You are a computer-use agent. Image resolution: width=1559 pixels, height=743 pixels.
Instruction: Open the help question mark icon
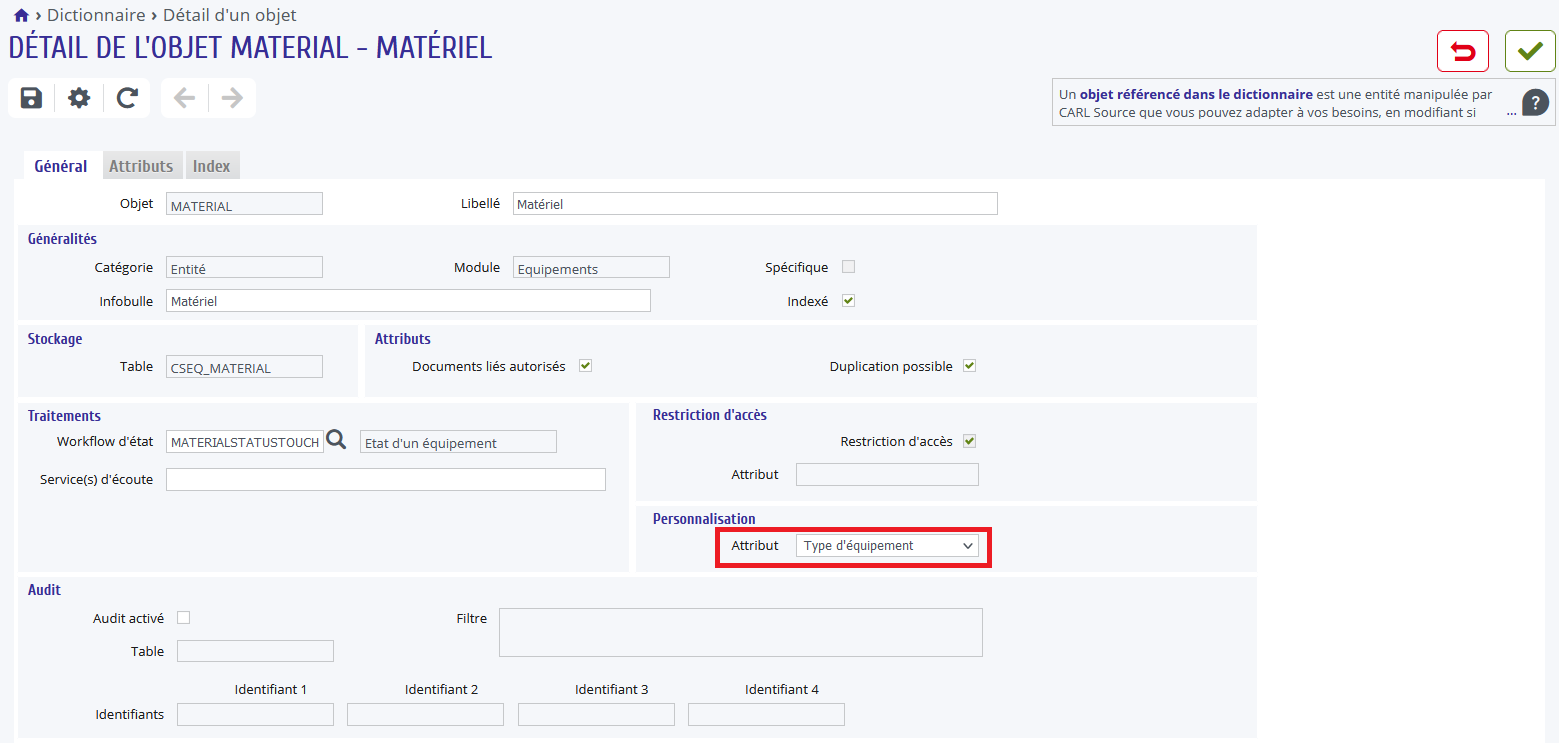tap(1536, 102)
